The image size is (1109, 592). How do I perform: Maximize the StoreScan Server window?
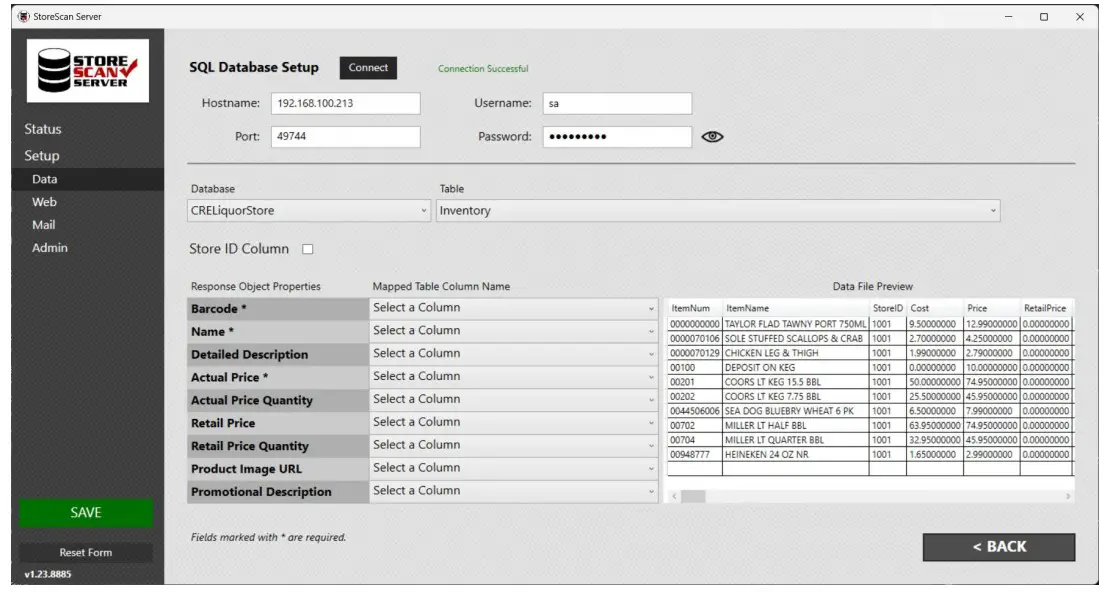coord(1044,16)
